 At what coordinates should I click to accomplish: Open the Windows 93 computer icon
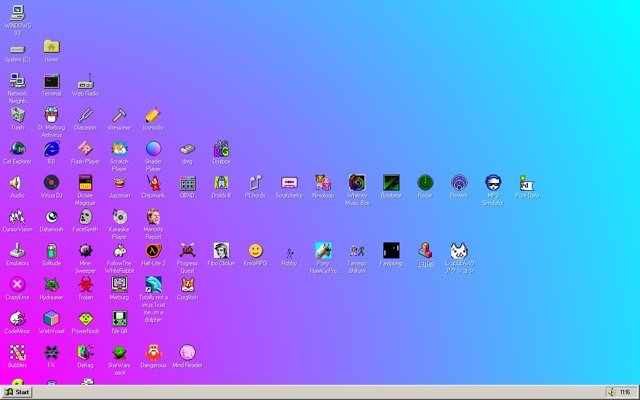pos(18,13)
